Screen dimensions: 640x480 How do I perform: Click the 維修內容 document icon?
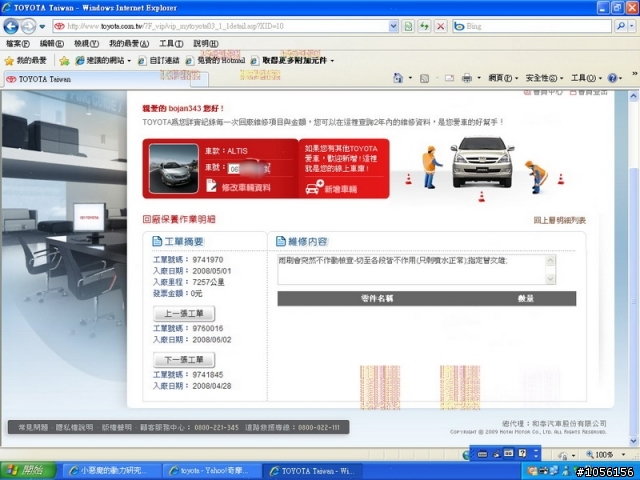coord(281,241)
